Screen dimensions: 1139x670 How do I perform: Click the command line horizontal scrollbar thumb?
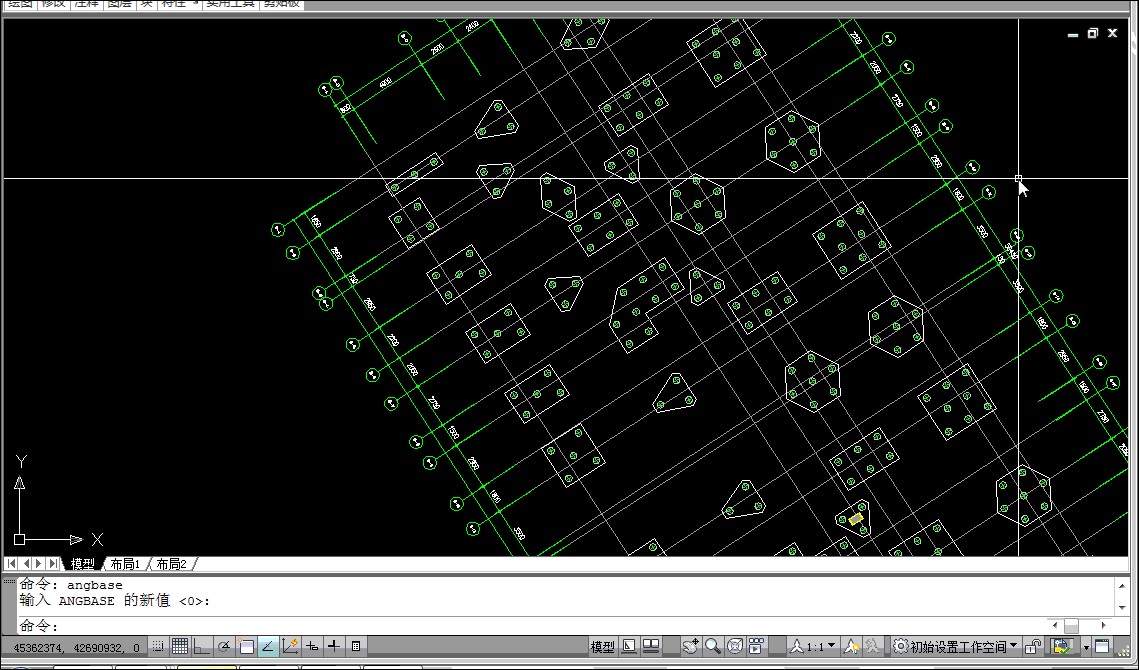pos(1071,625)
